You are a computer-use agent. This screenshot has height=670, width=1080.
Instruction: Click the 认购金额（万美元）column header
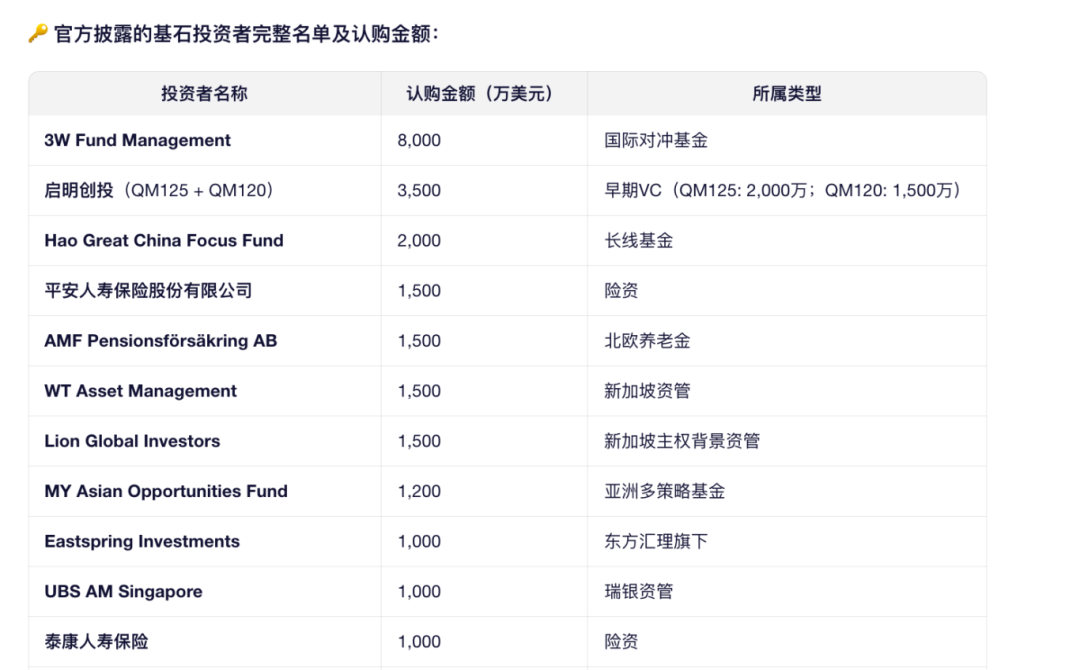[480, 93]
